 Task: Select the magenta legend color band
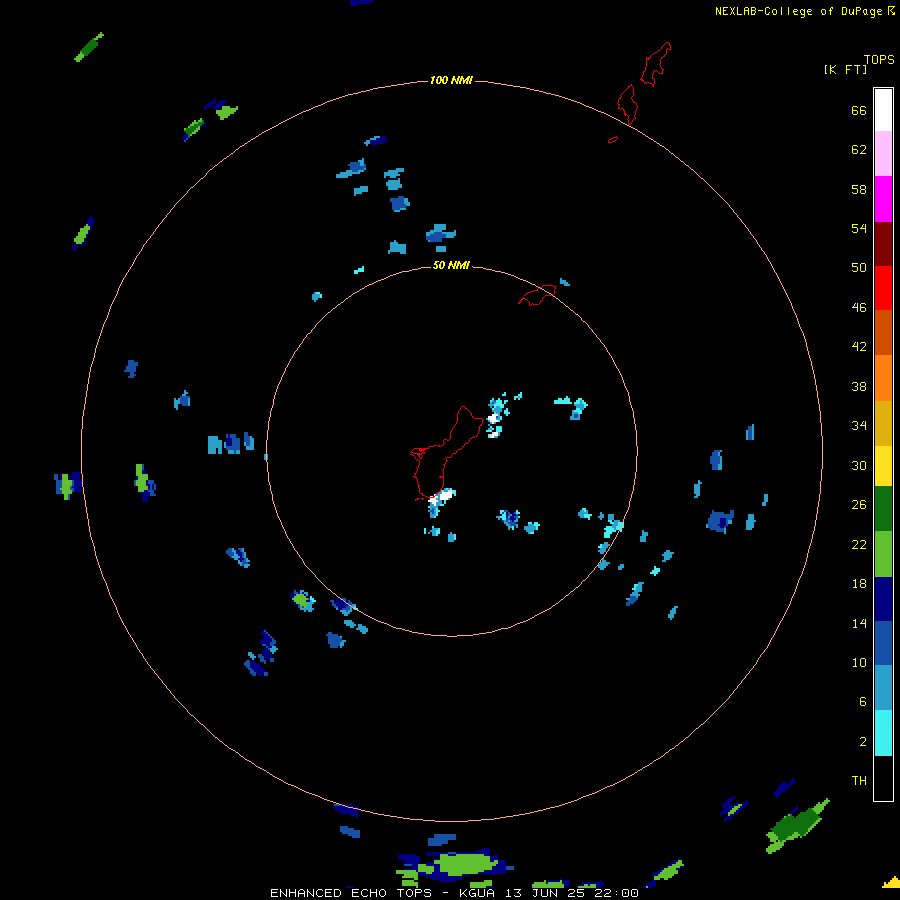(x=883, y=199)
